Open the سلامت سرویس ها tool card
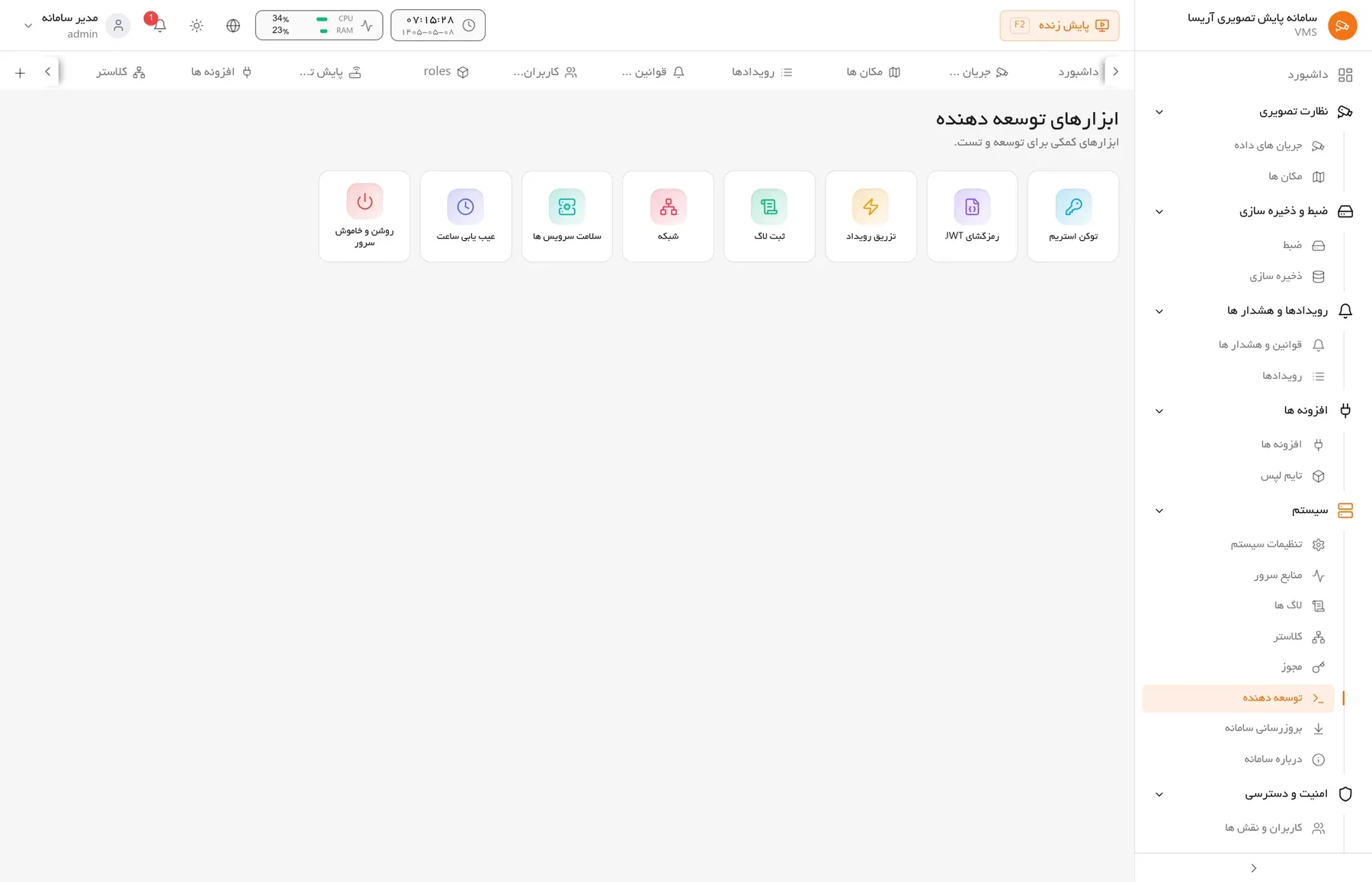The height and width of the screenshot is (882, 1372). [567, 216]
